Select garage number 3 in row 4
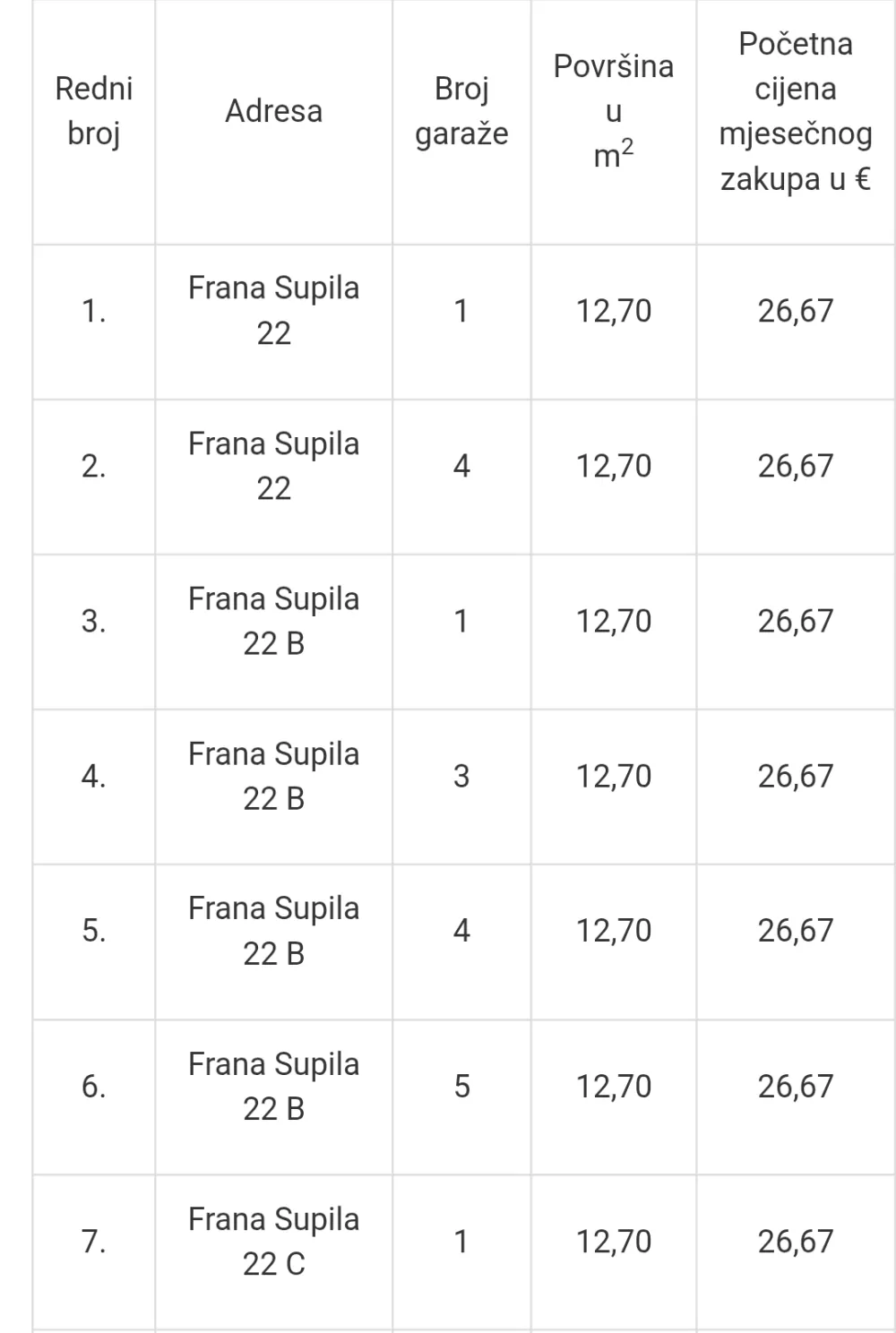The width and height of the screenshot is (896, 1333). (461, 776)
